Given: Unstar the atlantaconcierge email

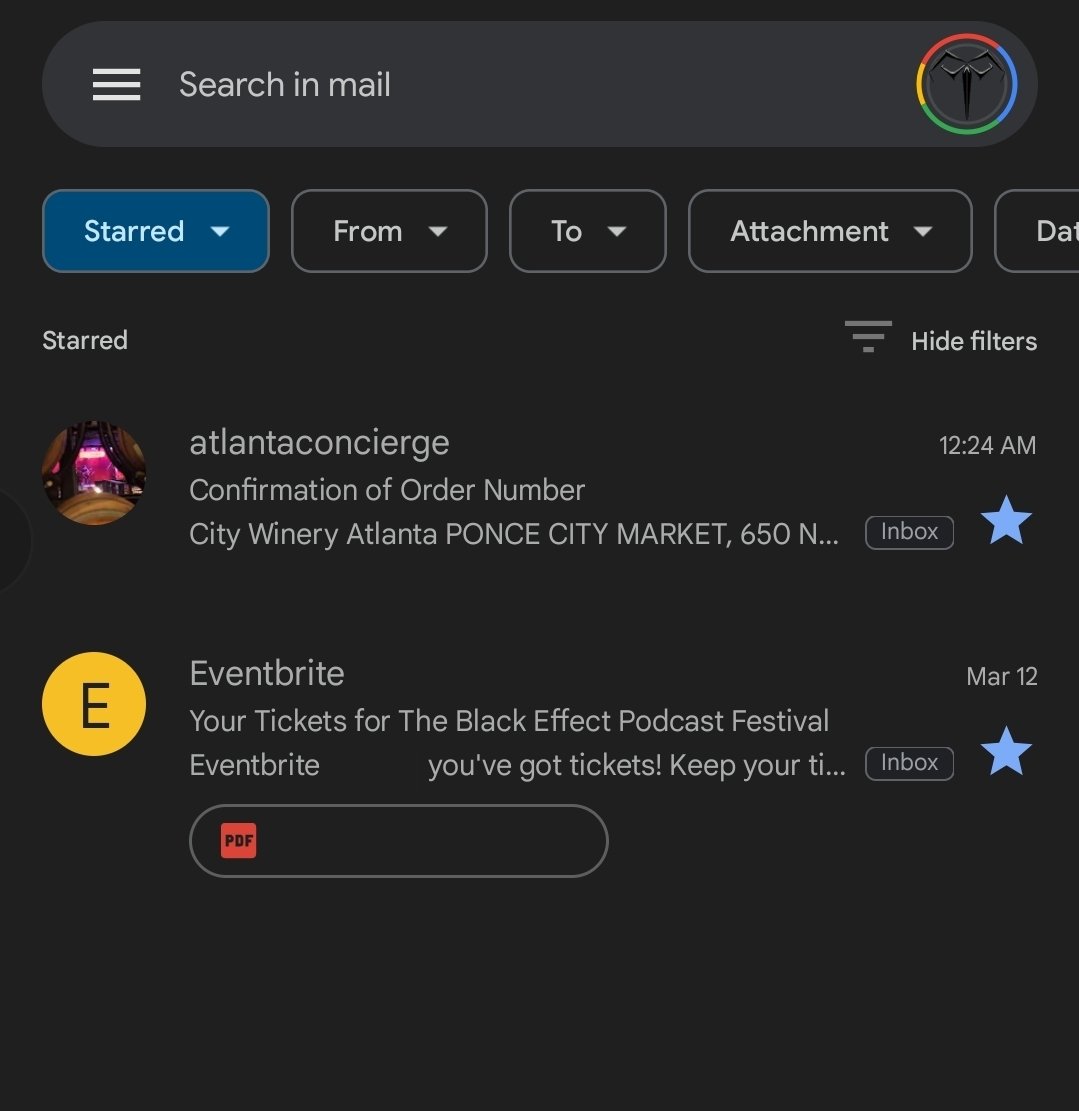Looking at the screenshot, I should click(x=1006, y=521).
